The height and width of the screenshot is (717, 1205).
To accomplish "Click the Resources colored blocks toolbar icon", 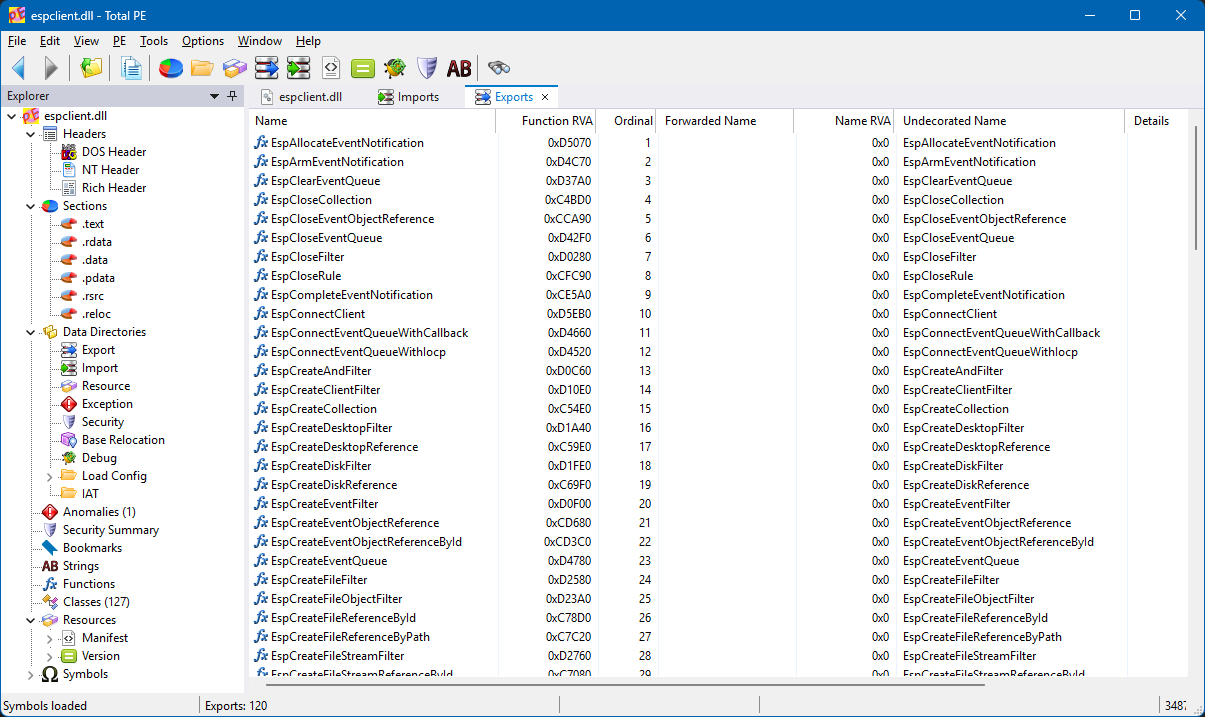I will point(235,68).
